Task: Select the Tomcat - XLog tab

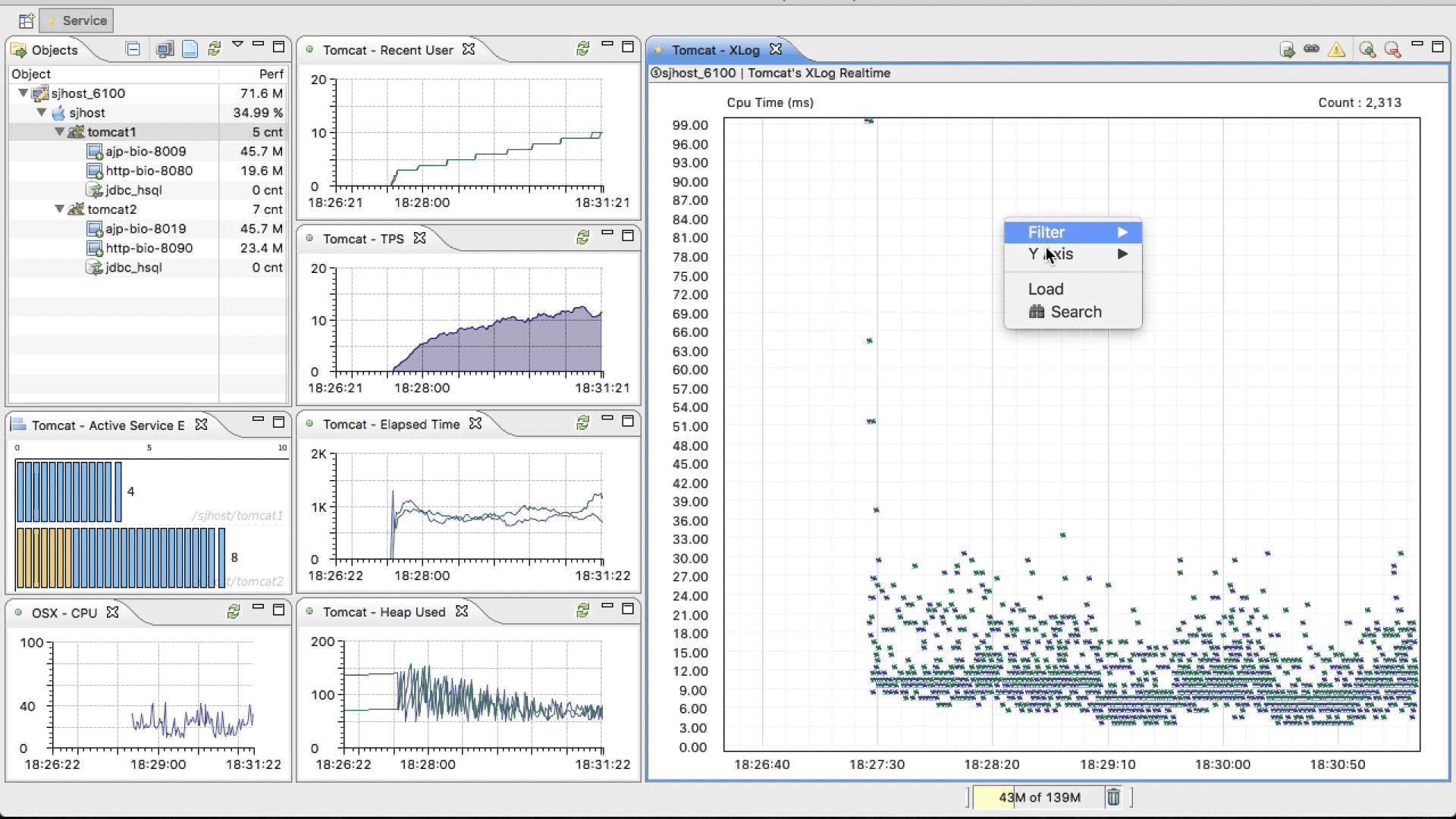Action: (x=715, y=50)
